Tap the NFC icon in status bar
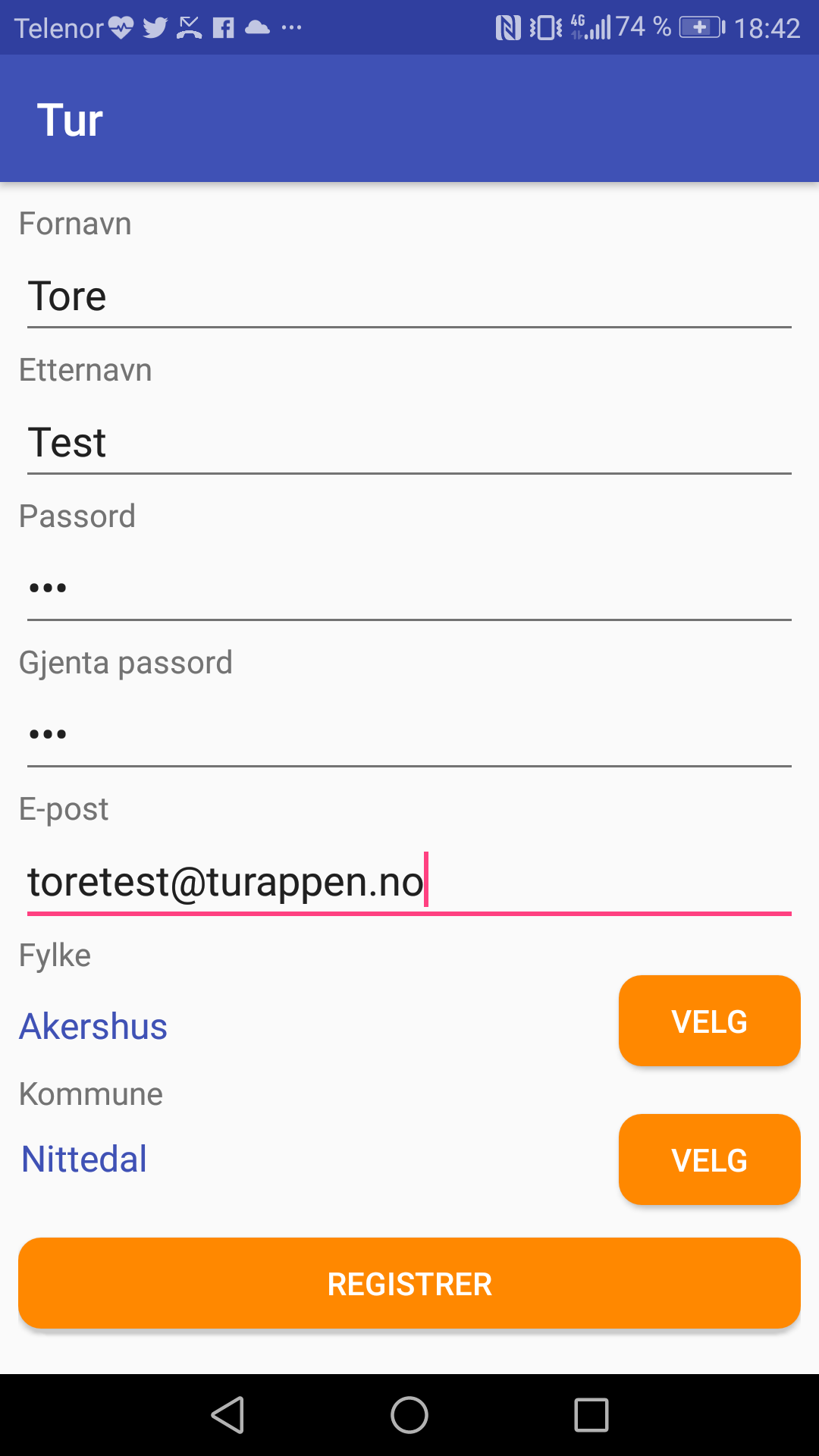The width and height of the screenshot is (819, 1456). click(507, 28)
